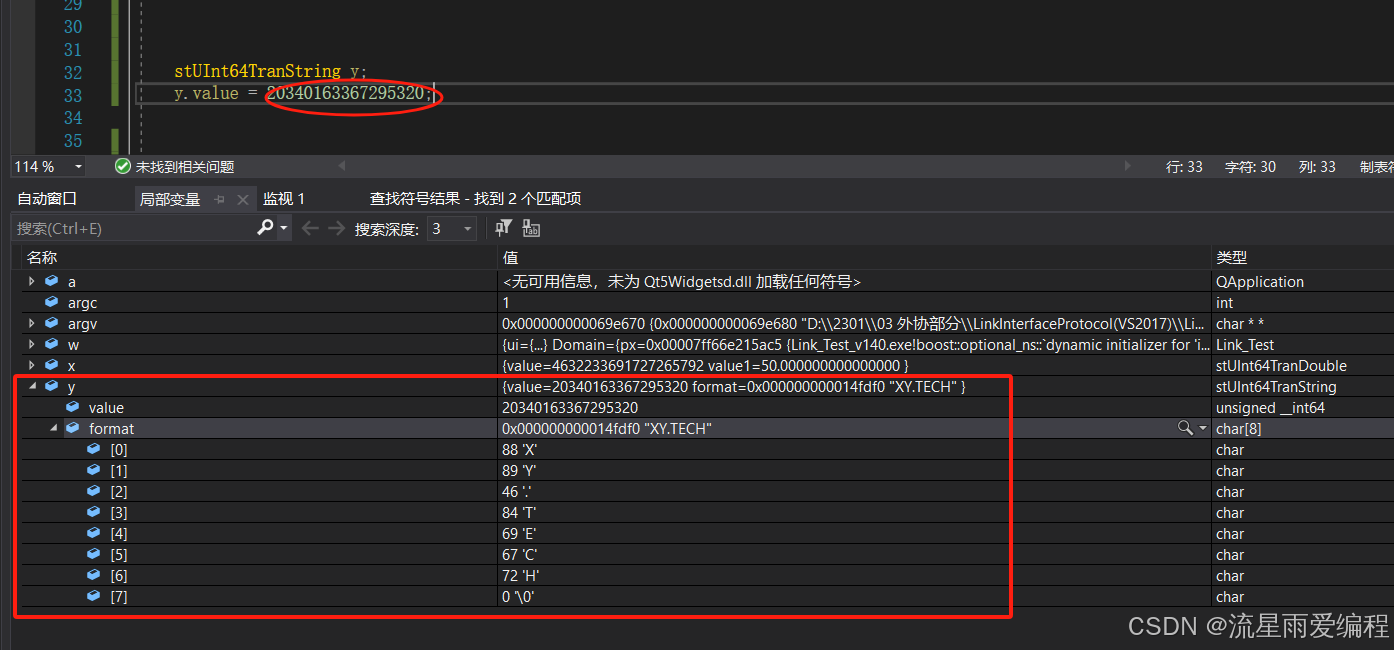Click code line 'stUInt64TranString y;'
The width and height of the screenshot is (1394, 650).
[x=271, y=72]
